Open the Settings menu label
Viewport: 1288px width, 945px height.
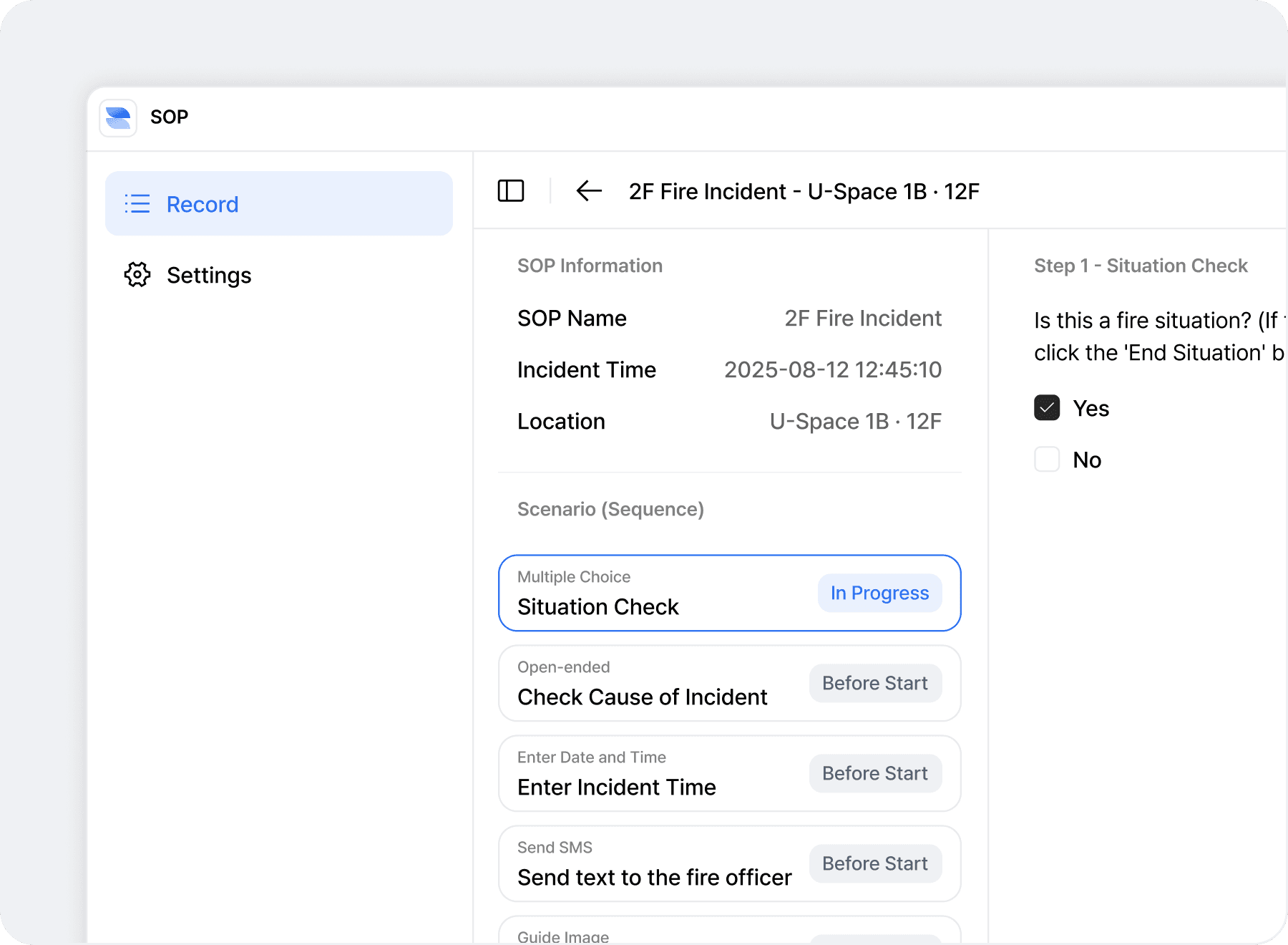(x=209, y=276)
